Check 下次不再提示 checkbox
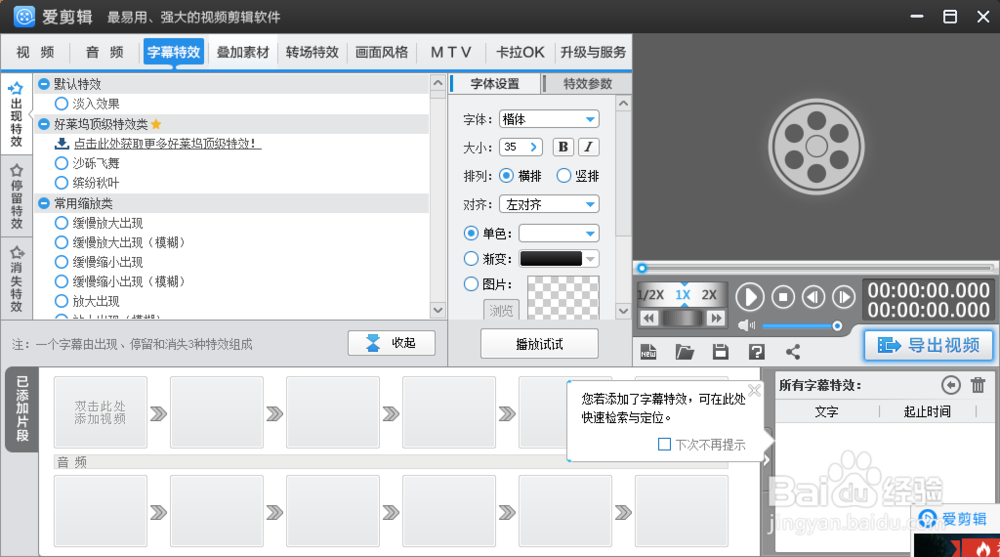 pyautogui.click(x=664, y=444)
